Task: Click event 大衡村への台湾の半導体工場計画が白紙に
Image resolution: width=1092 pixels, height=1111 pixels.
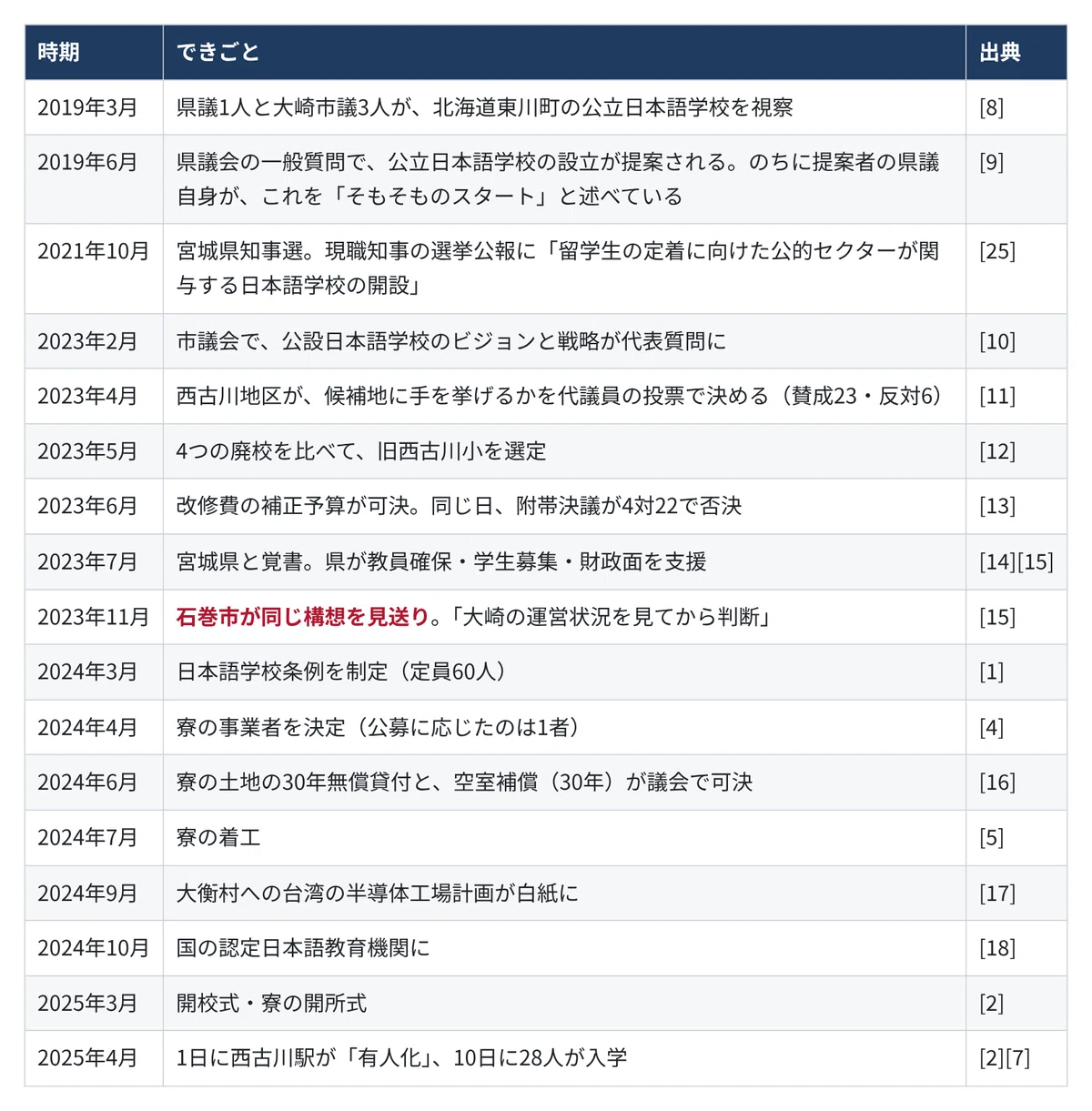Action: tap(377, 893)
